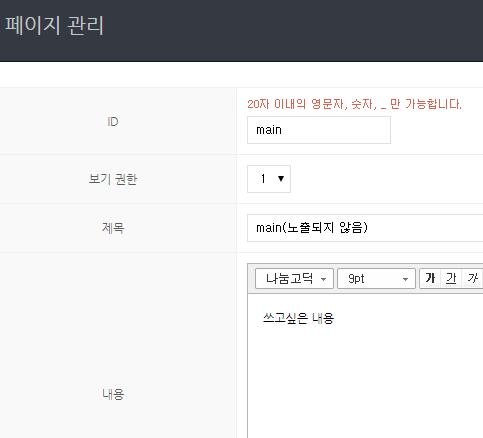Click the 제목 title input field

click(x=365, y=228)
